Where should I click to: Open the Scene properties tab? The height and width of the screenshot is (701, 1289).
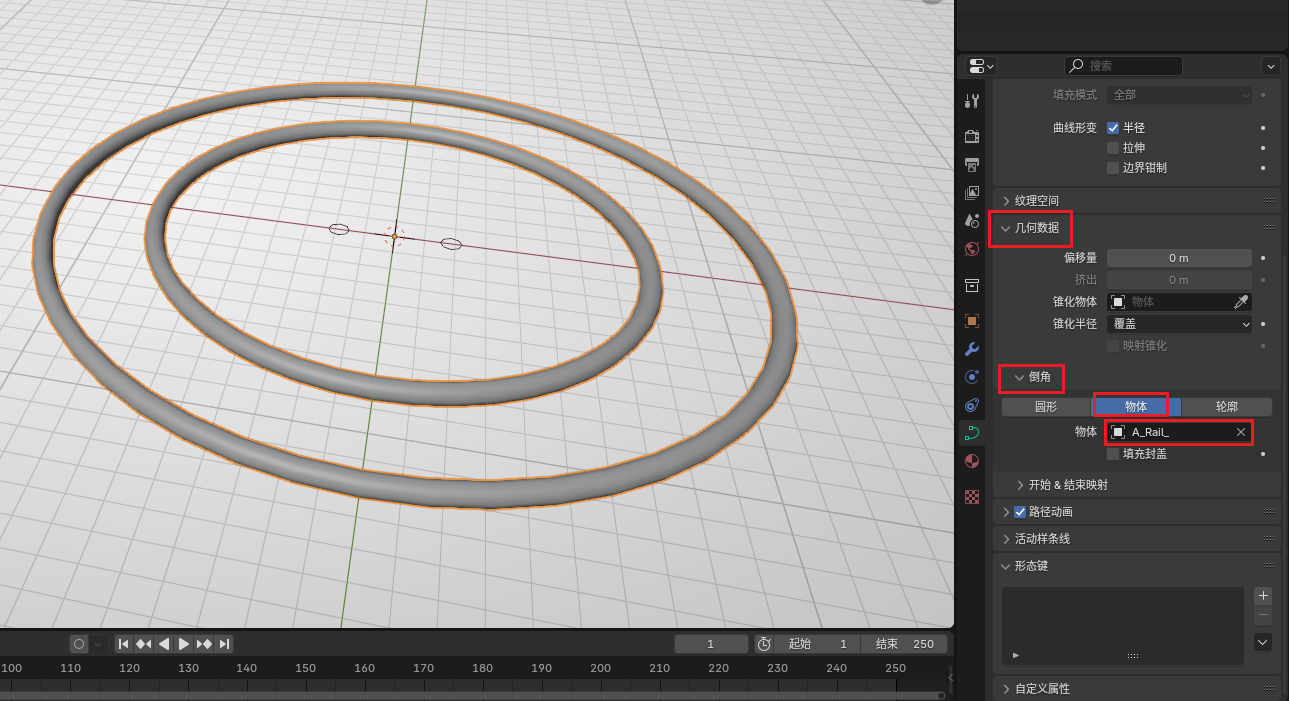pyautogui.click(x=971, y=220)
